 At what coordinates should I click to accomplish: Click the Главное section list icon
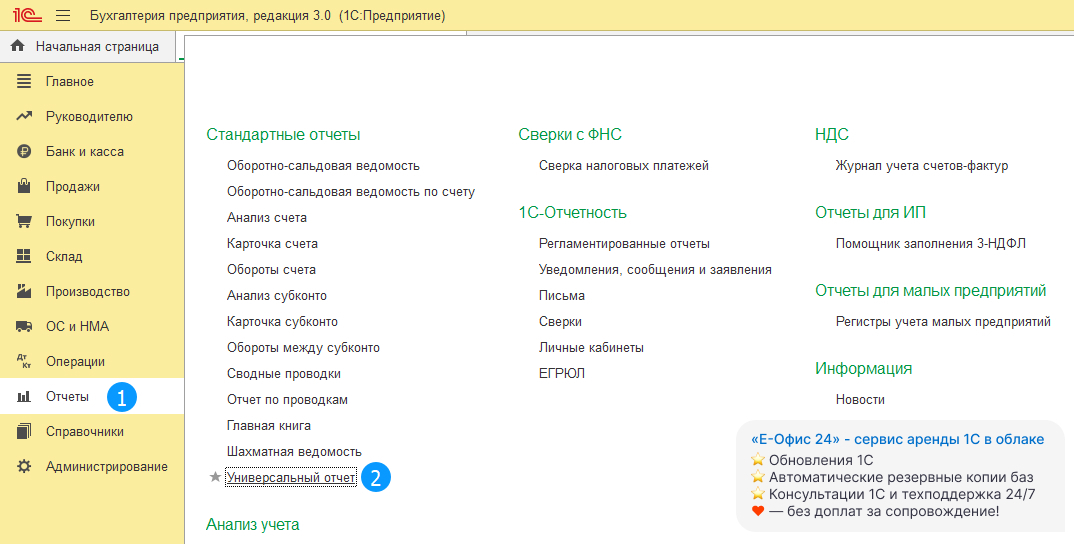pyautogui.click(x=24, y=82)
